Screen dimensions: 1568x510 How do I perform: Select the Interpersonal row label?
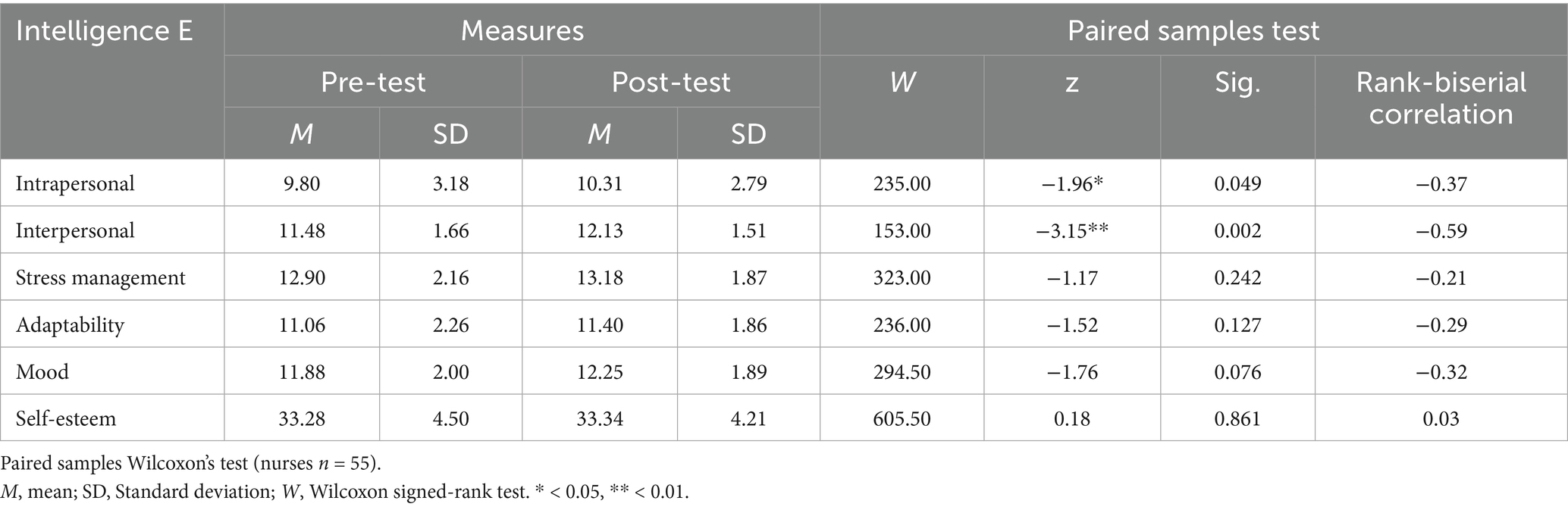75,230
